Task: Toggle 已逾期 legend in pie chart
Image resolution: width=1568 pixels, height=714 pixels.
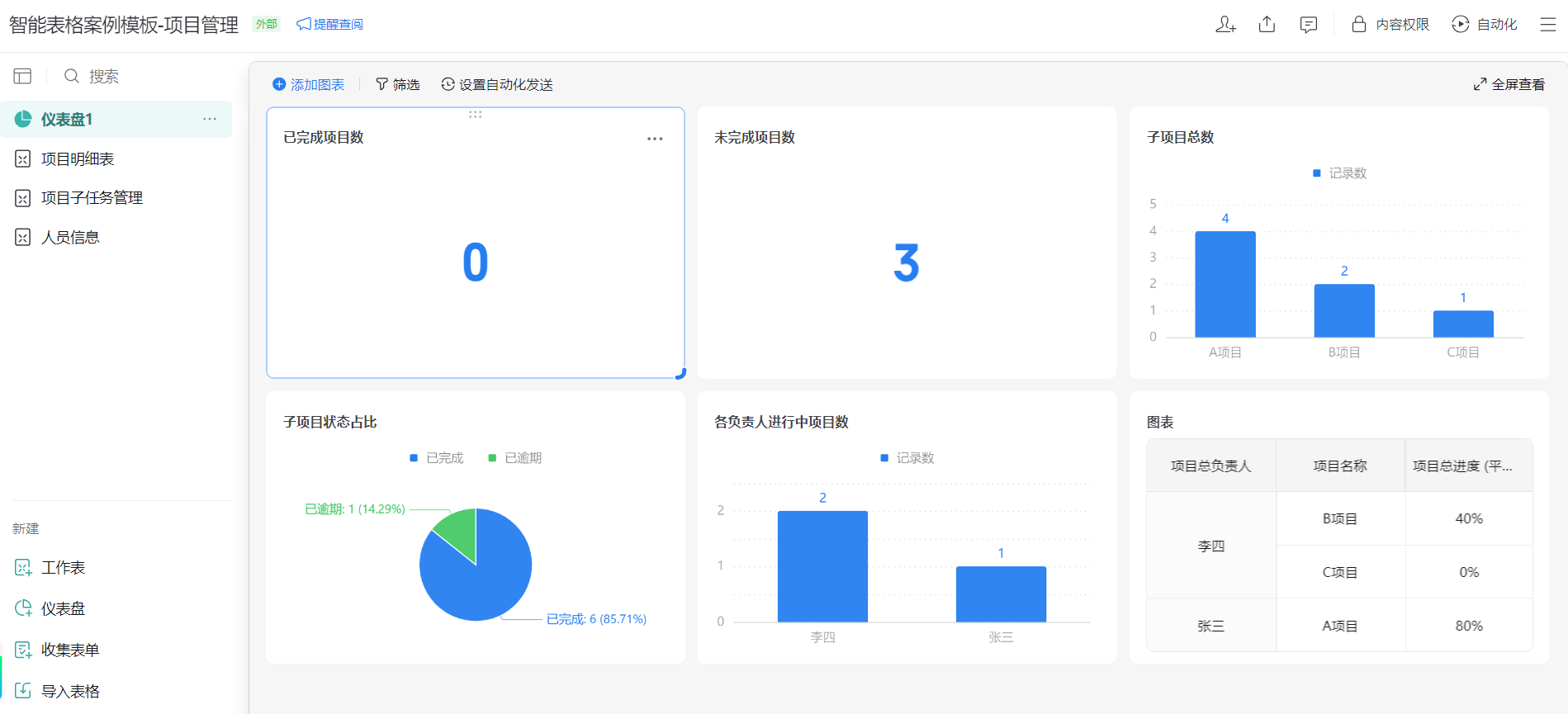Action: coord(515,458)
